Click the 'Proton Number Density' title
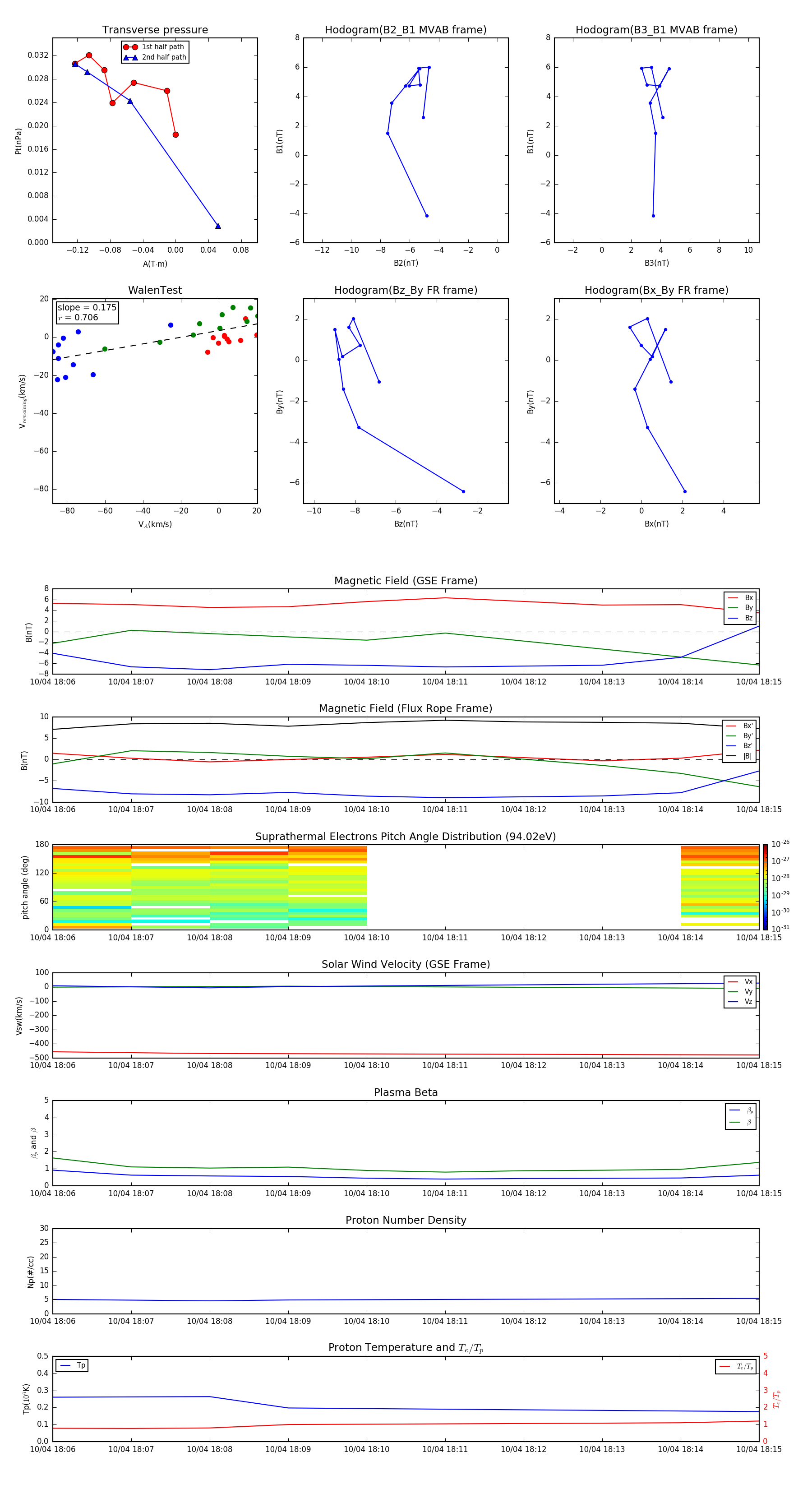This screenshot has height=1489, width=812. point(406,1220)
